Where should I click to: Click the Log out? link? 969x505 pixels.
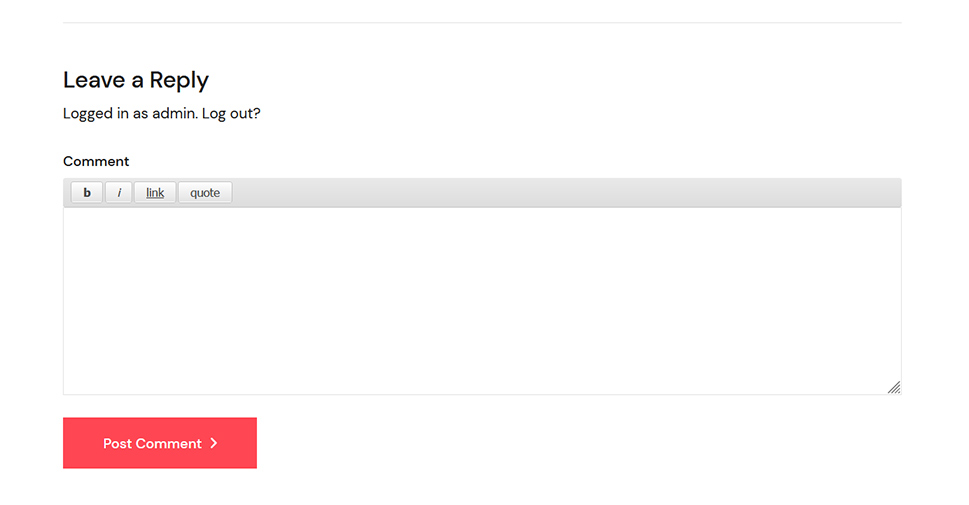point(231,114)
